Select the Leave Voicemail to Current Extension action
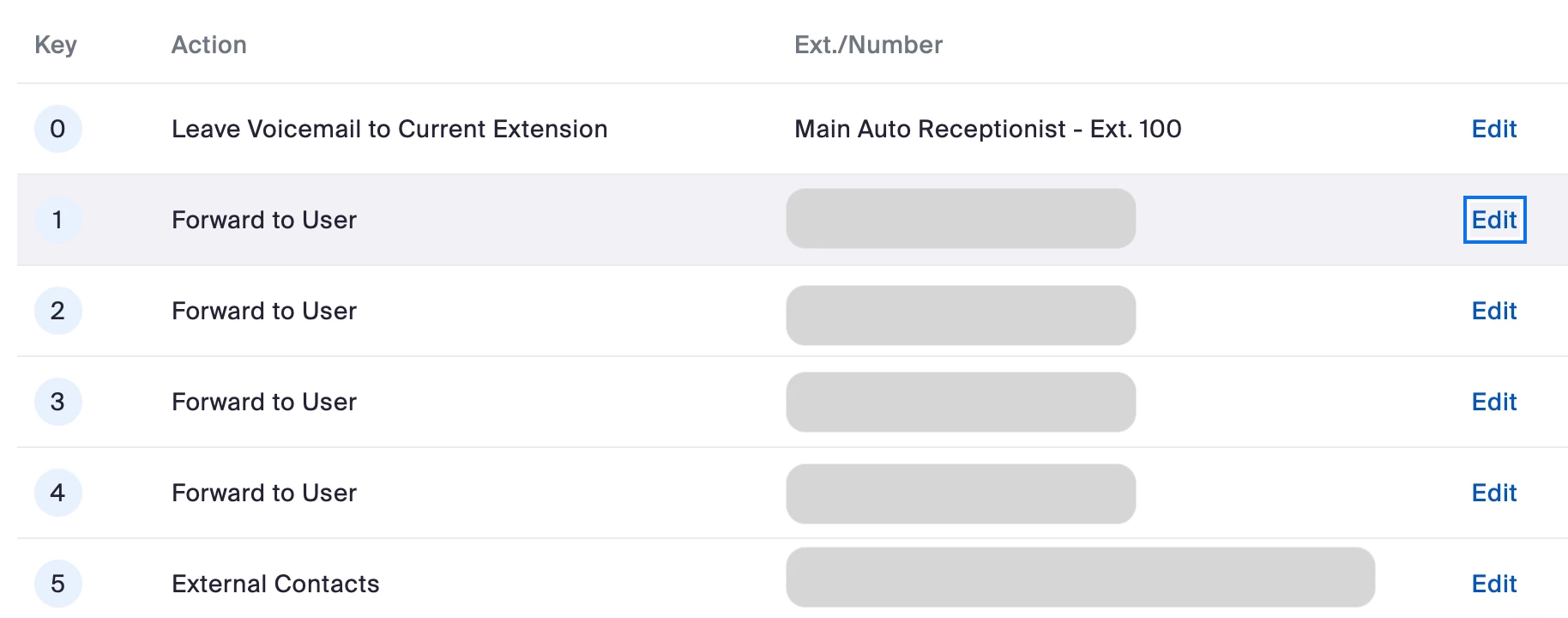Viewport: 1568px width, 618px height. [x=389, y=129]
